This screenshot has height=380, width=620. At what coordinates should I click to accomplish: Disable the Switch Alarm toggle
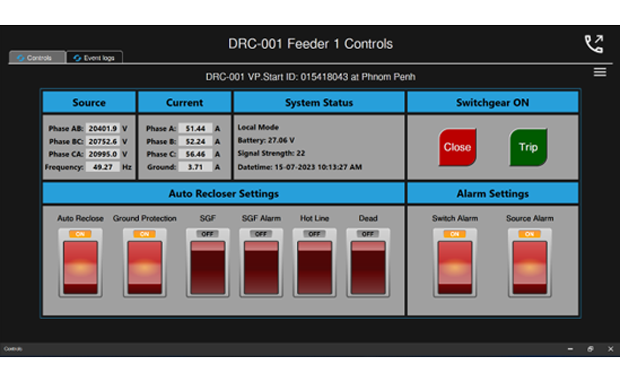click(455, 263)
